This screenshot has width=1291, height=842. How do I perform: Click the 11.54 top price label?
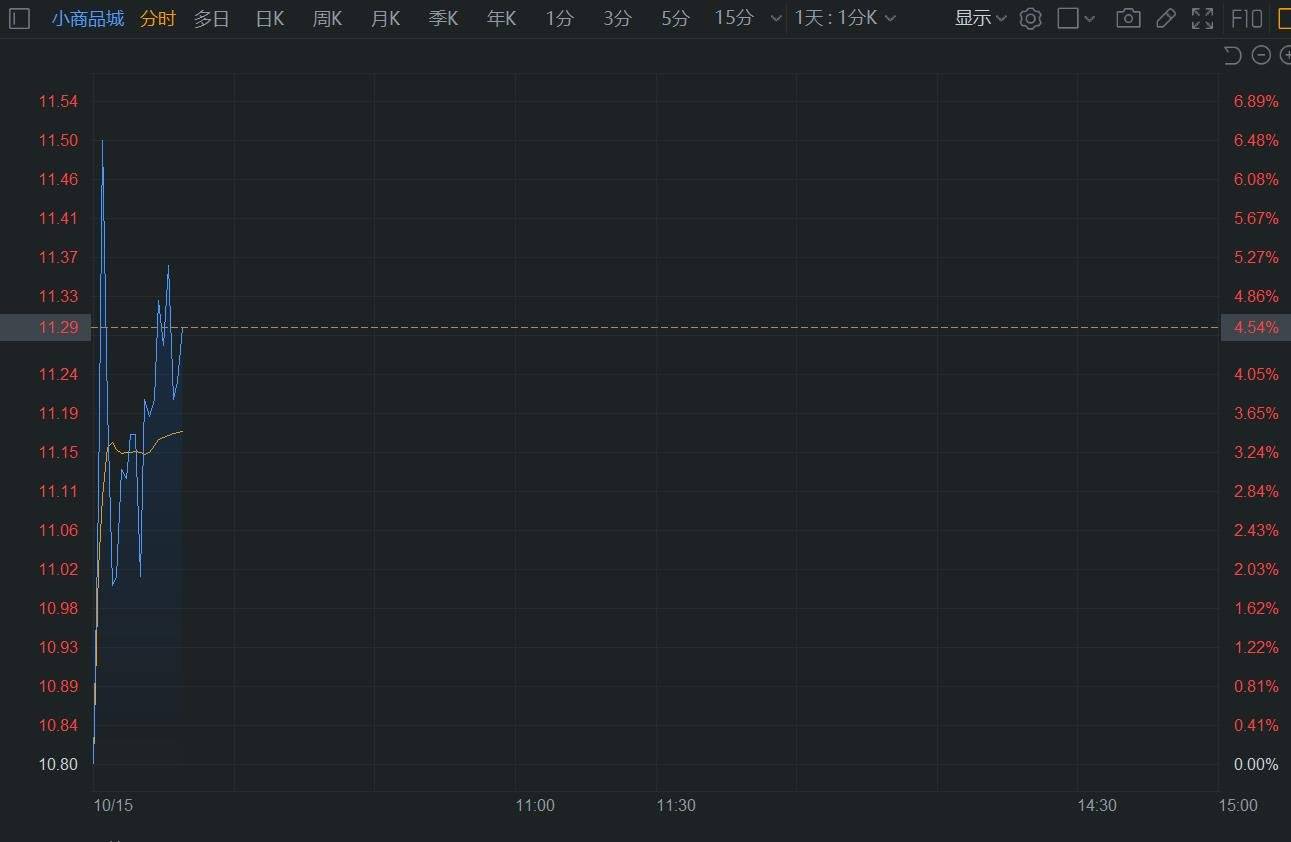pyautogui.click(x=58, y=101)
